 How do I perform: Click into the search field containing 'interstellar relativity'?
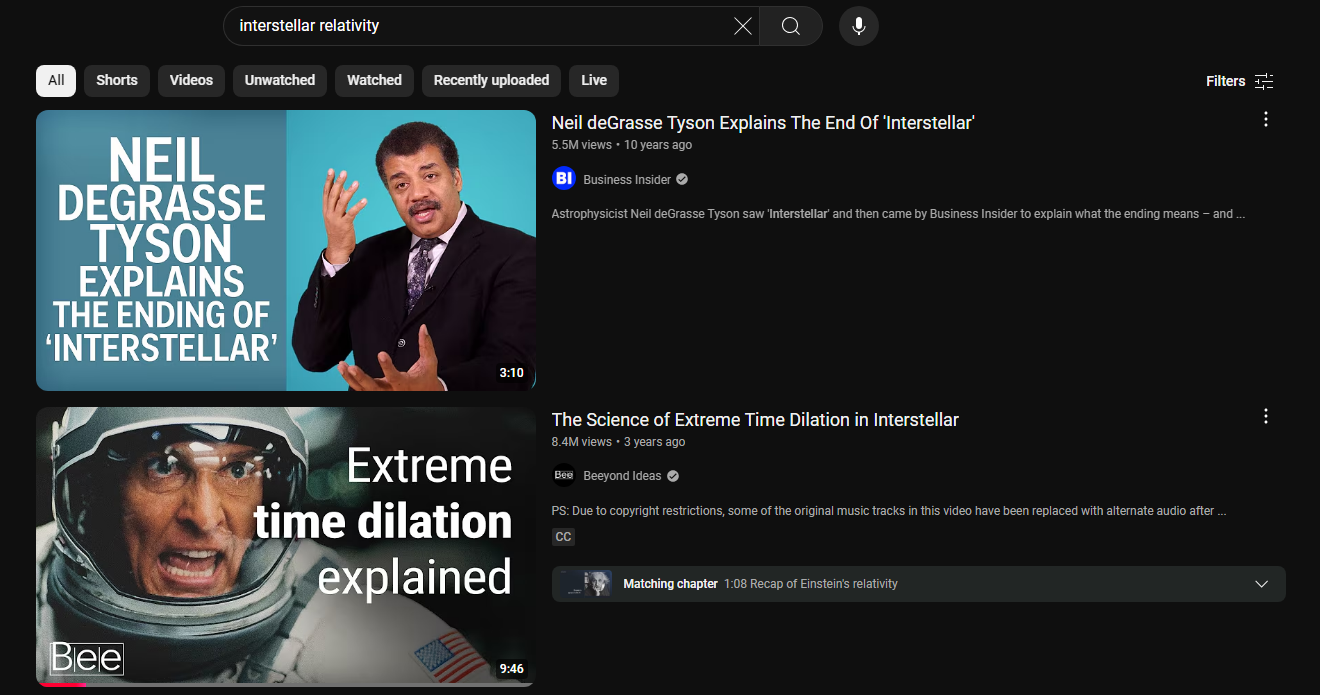pyautogui.click(x=480, y=26)
